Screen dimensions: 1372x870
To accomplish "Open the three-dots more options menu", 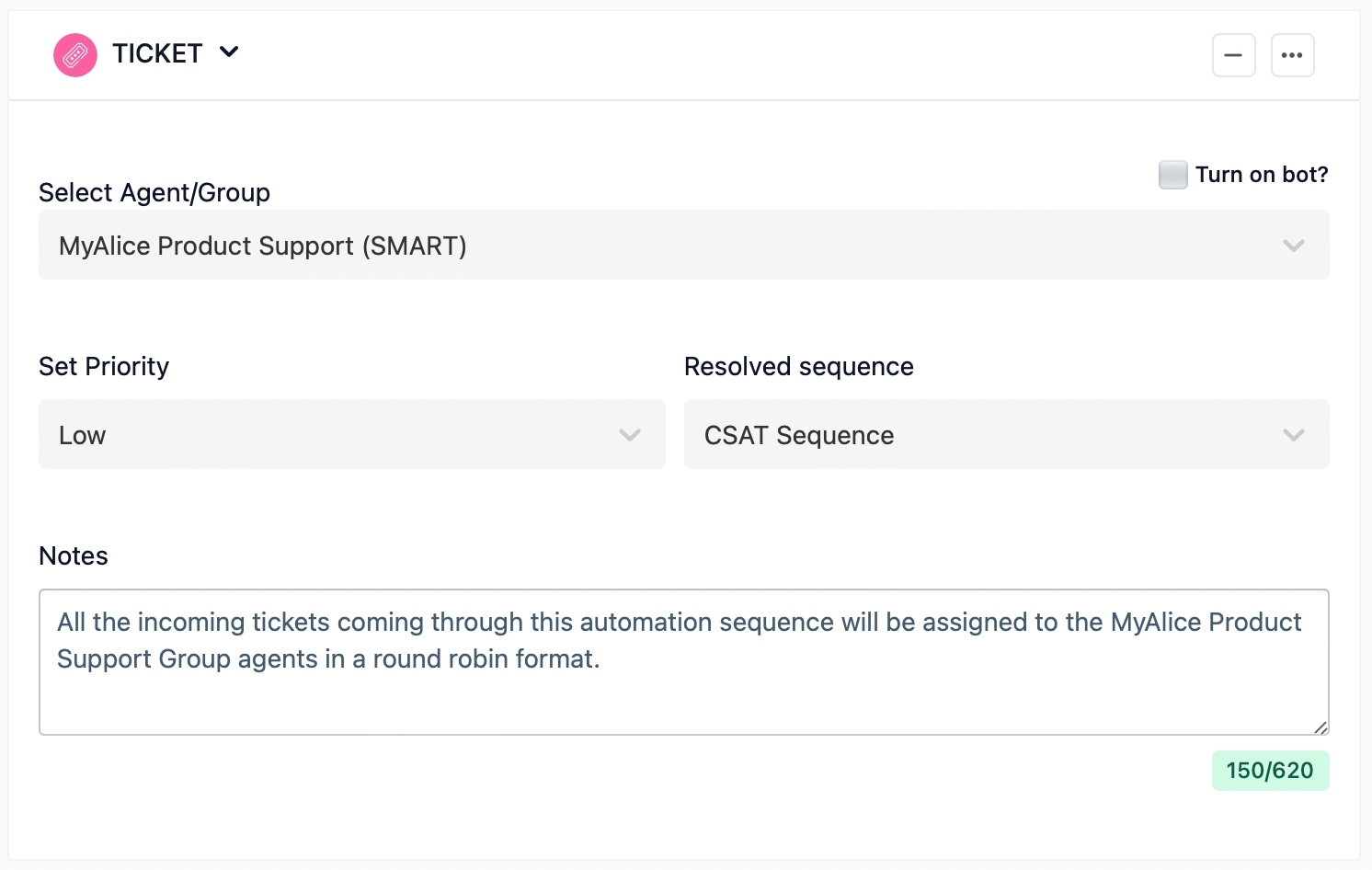I will (1292, 55).
